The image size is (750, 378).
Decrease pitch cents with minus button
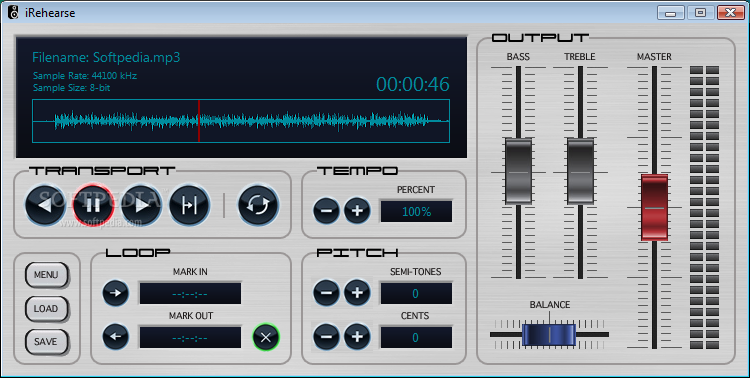pos(327,337)
